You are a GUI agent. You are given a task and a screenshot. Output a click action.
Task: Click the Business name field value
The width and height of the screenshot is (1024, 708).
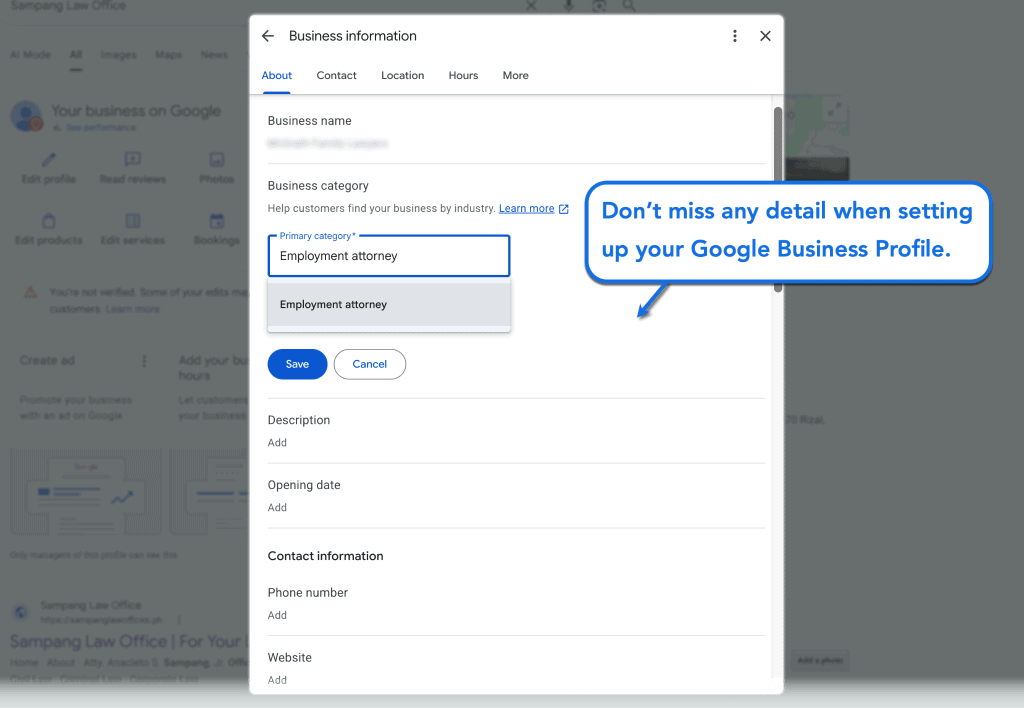tap(327, 143)
